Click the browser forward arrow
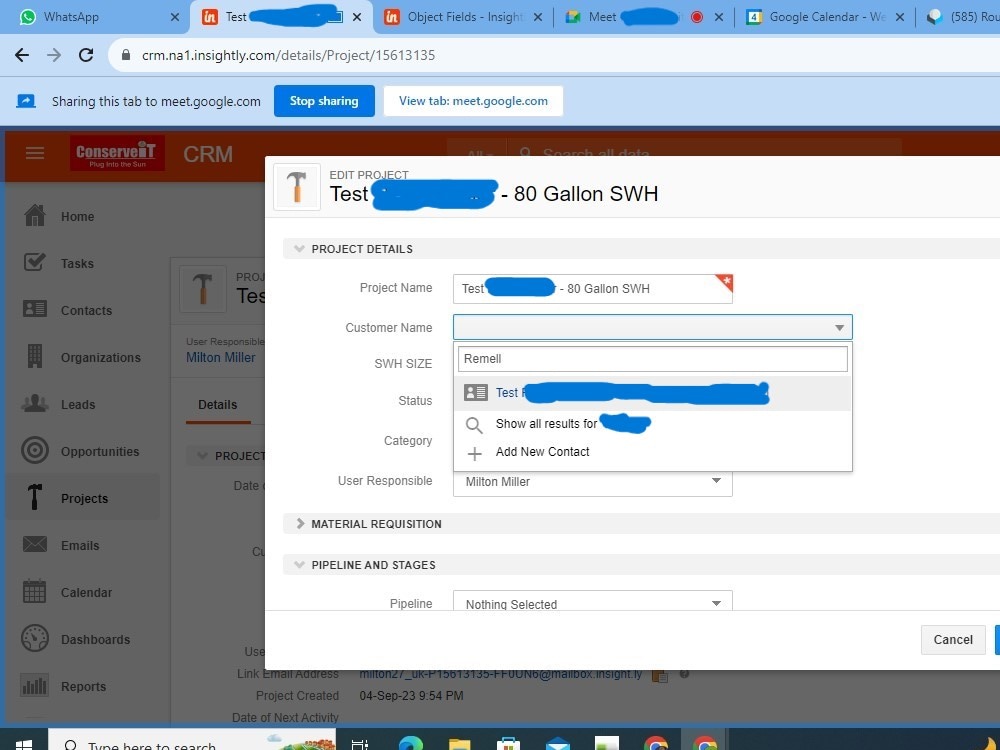 (x=54, y=55)
